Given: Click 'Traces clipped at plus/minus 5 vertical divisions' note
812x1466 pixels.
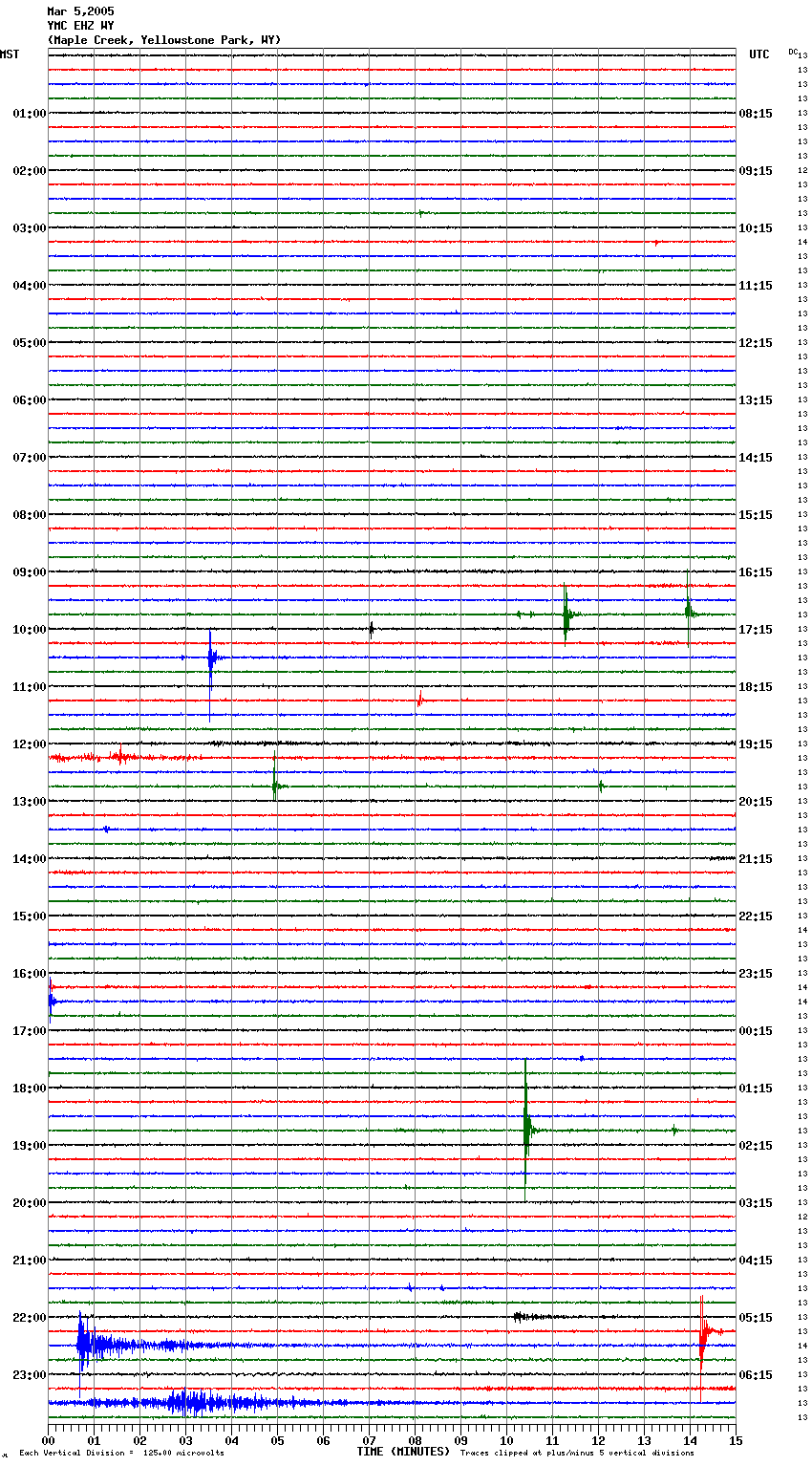Looking at the screenshot, I should coord(577,1454).
